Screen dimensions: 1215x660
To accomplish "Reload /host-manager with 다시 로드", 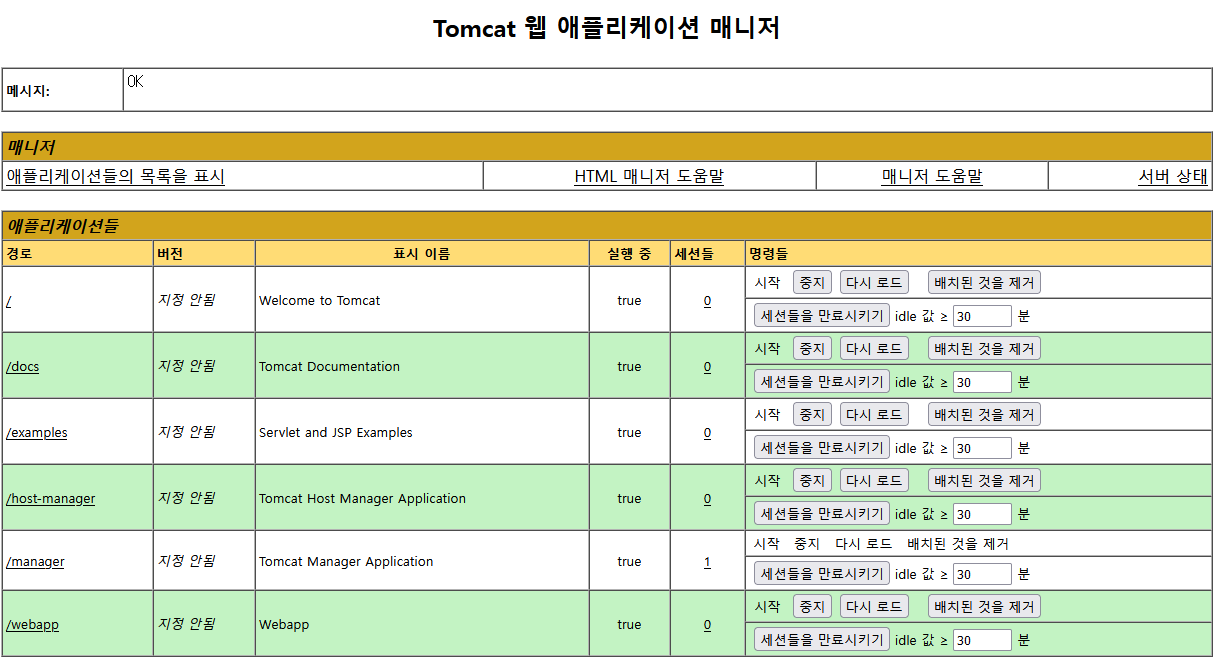I will point(875,481).
